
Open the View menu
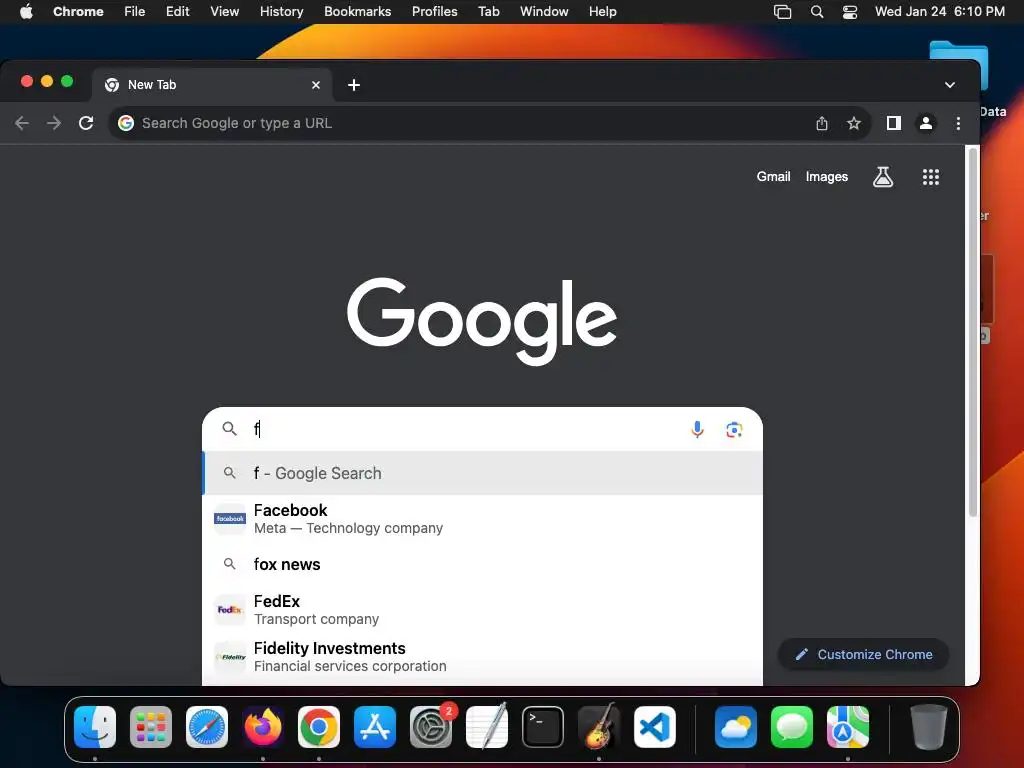coord(225,12)
